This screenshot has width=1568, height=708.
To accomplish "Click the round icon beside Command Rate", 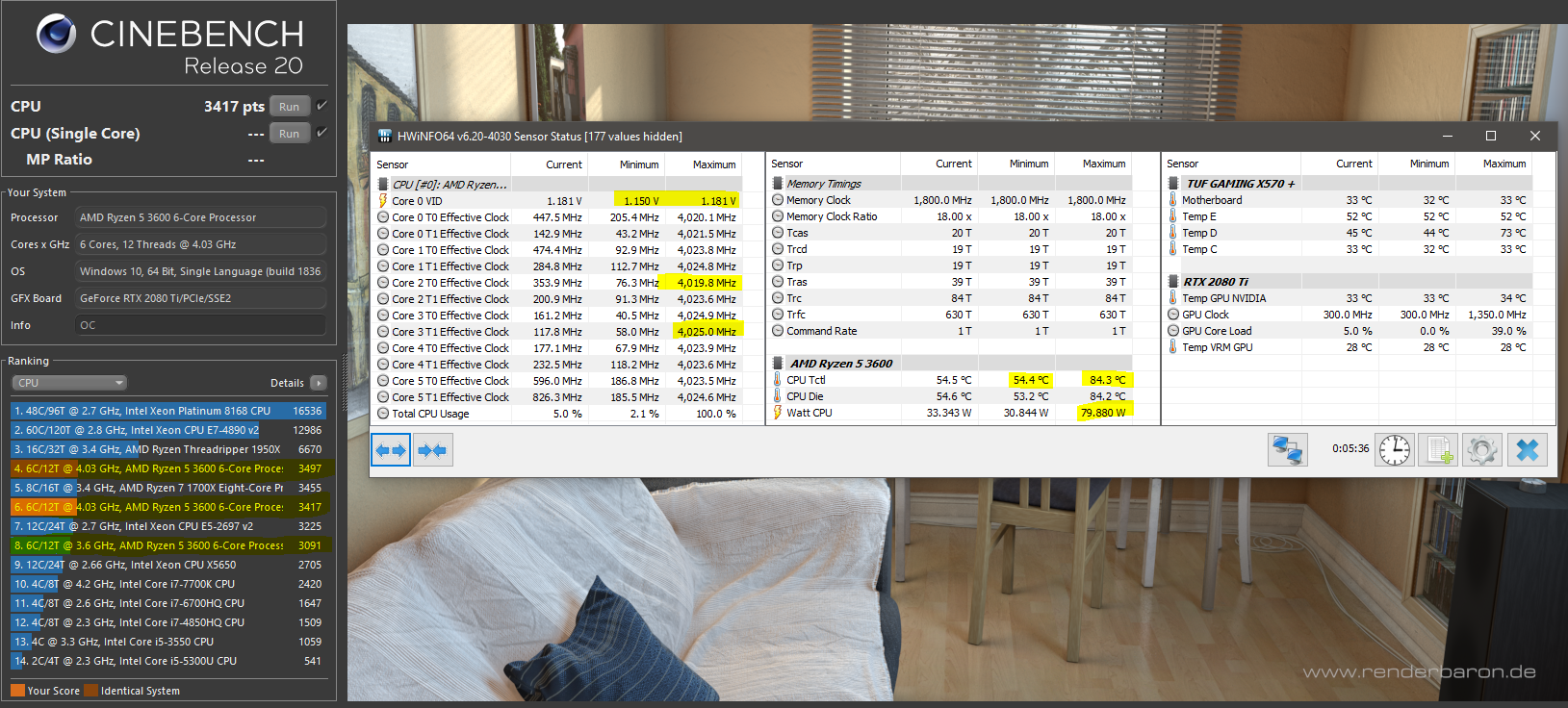I will (x=778, y=331).
